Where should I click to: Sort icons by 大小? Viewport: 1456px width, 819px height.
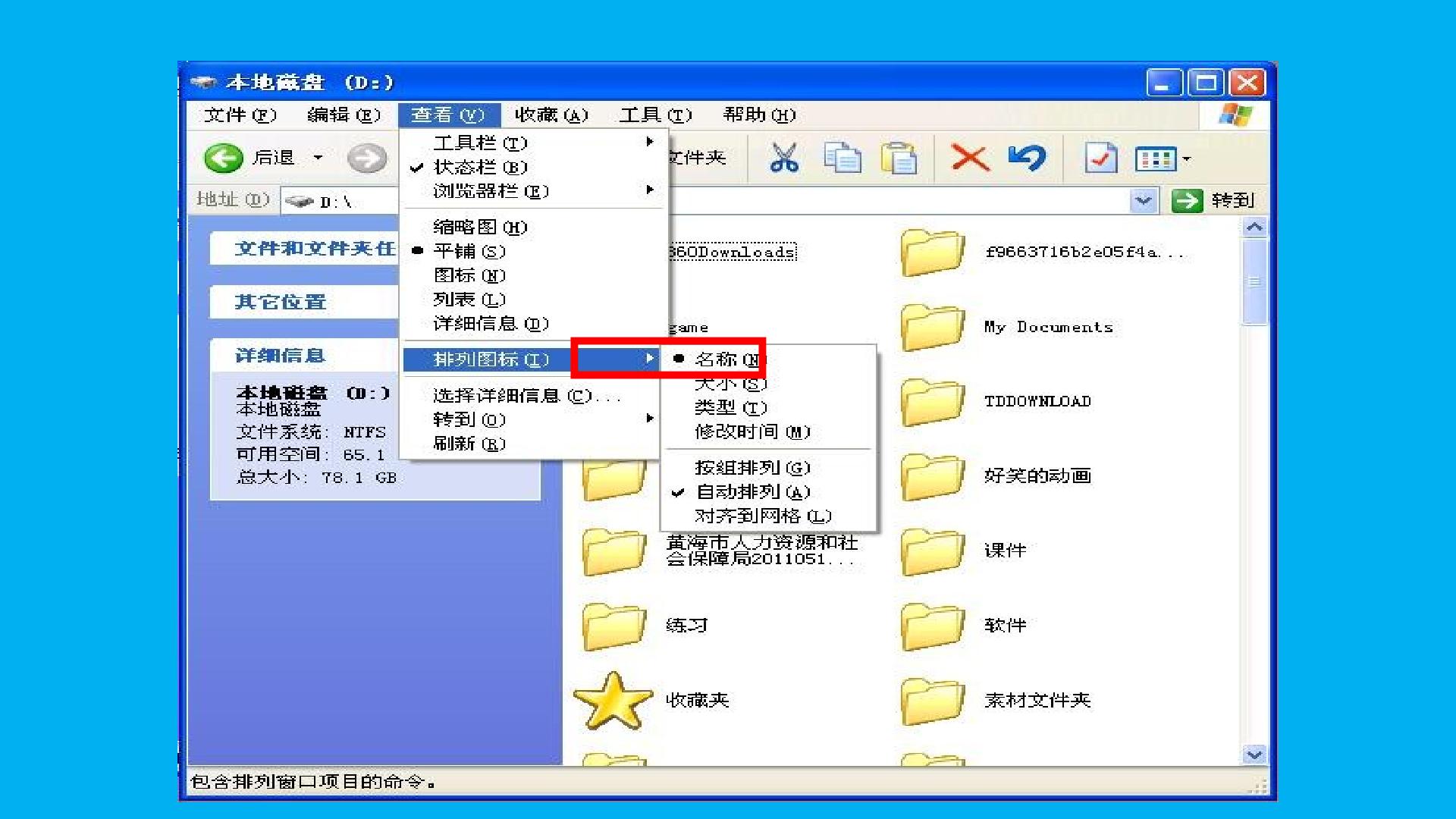pyautogui.click(x=769, y=384)
